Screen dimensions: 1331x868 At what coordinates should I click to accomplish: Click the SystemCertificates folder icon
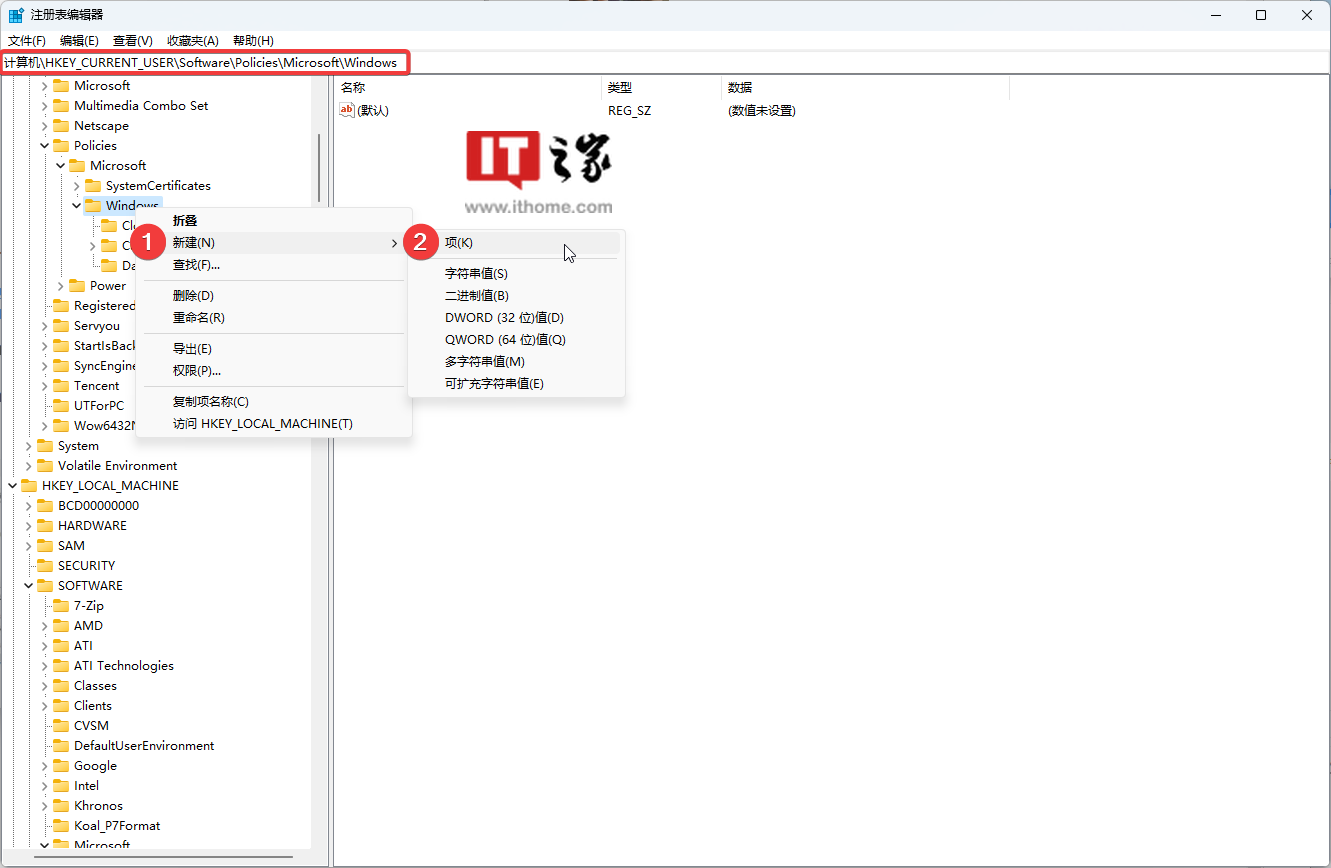pos(93,186)
